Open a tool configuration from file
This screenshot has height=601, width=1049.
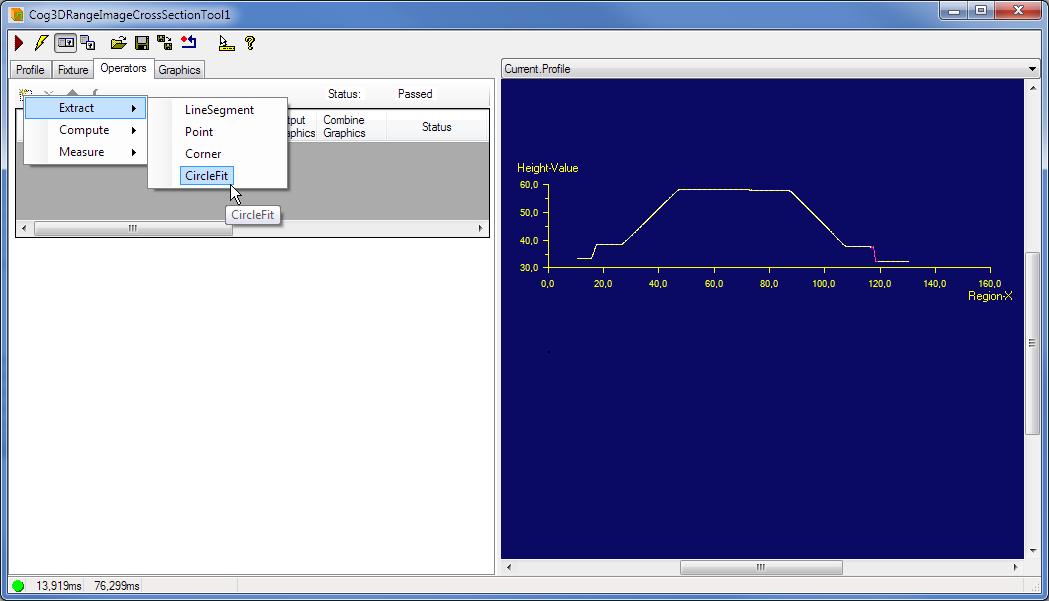(118, 42)
